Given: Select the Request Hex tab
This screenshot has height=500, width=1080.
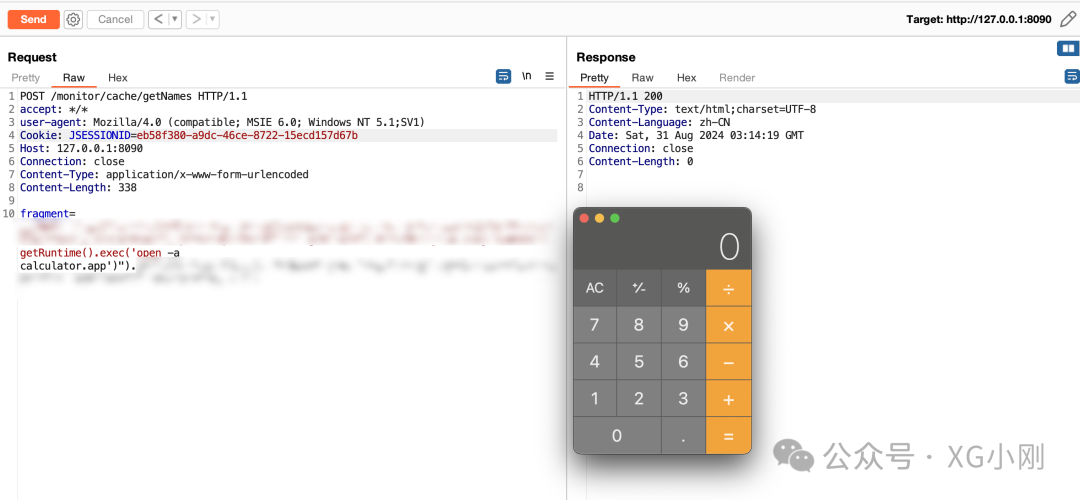Looking at the screenshot, I should coord(118,78).
